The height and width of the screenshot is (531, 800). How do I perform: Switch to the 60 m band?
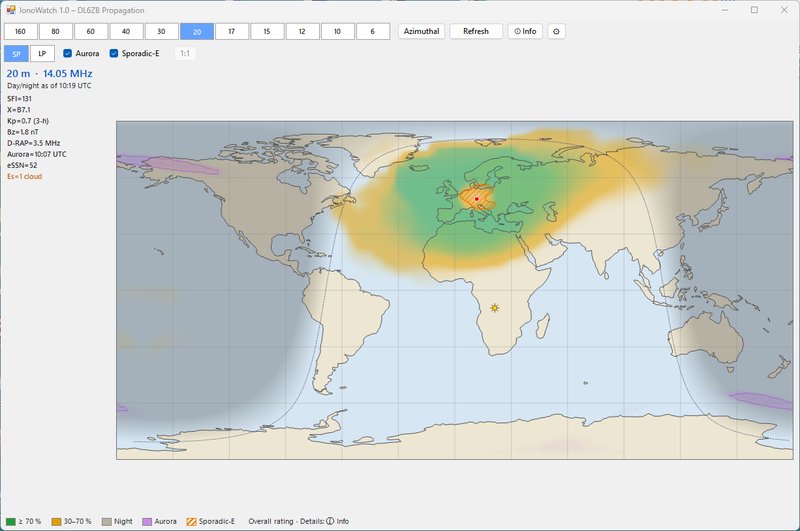pyautogui.click(x=91, y=31)
